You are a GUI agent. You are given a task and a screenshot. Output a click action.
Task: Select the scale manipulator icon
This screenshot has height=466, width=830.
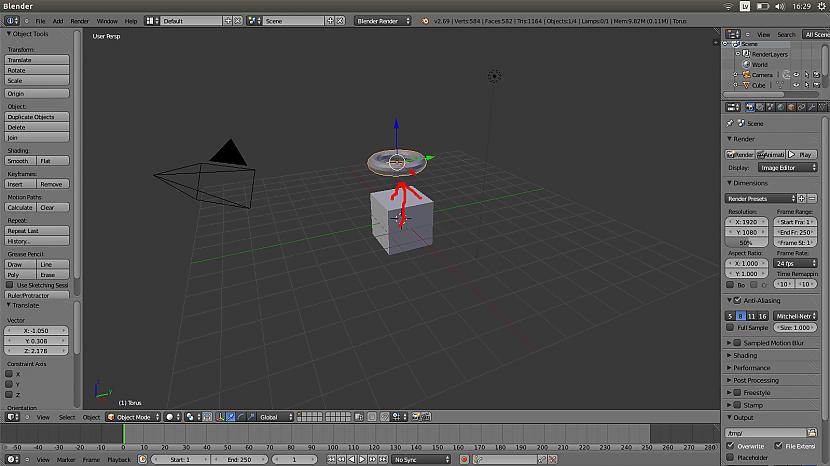point(251,417)
